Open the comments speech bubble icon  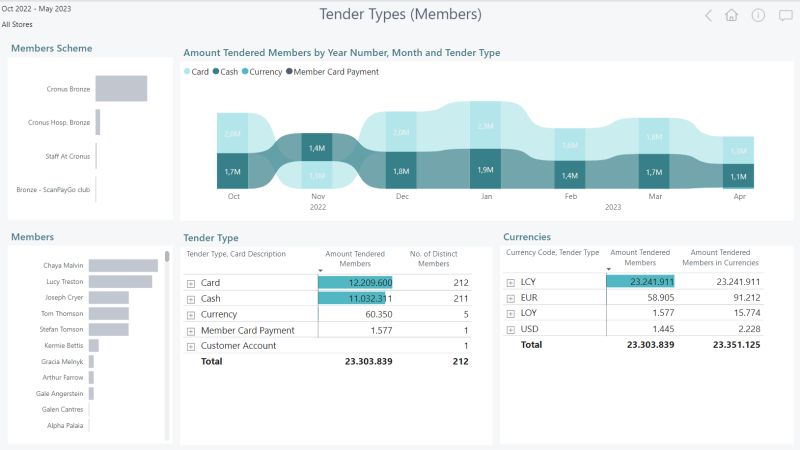coord(786,15)
